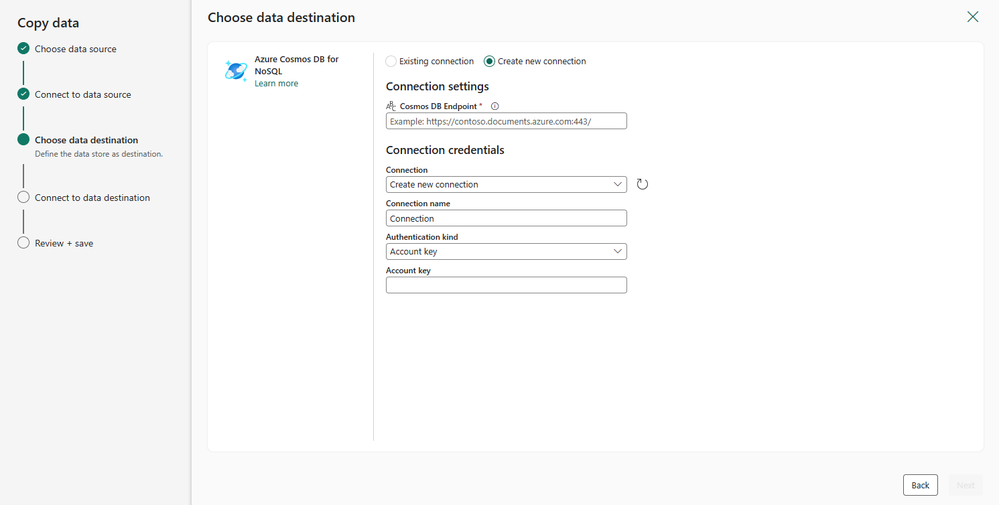Click the Review + save step circle
The image size is (999, 505).
[23, 243]
